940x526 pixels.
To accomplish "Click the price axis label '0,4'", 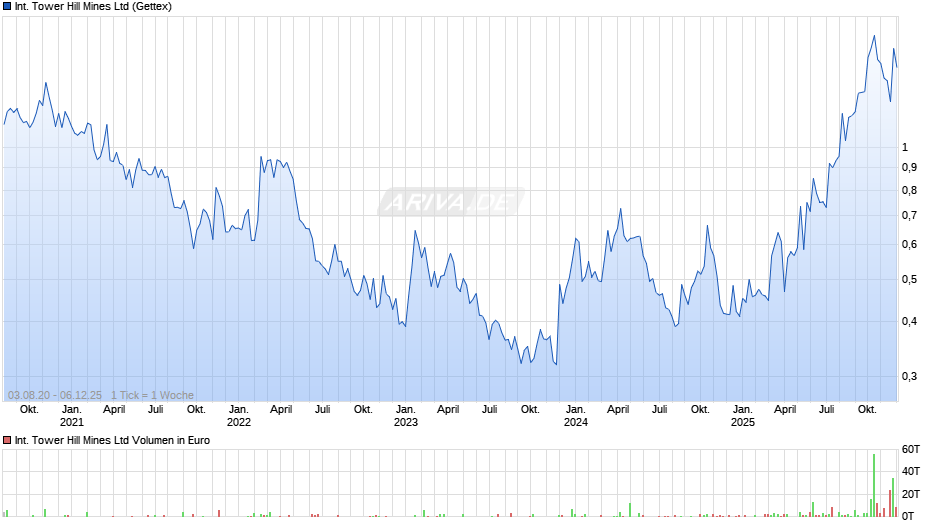I will tap(909, 321).
